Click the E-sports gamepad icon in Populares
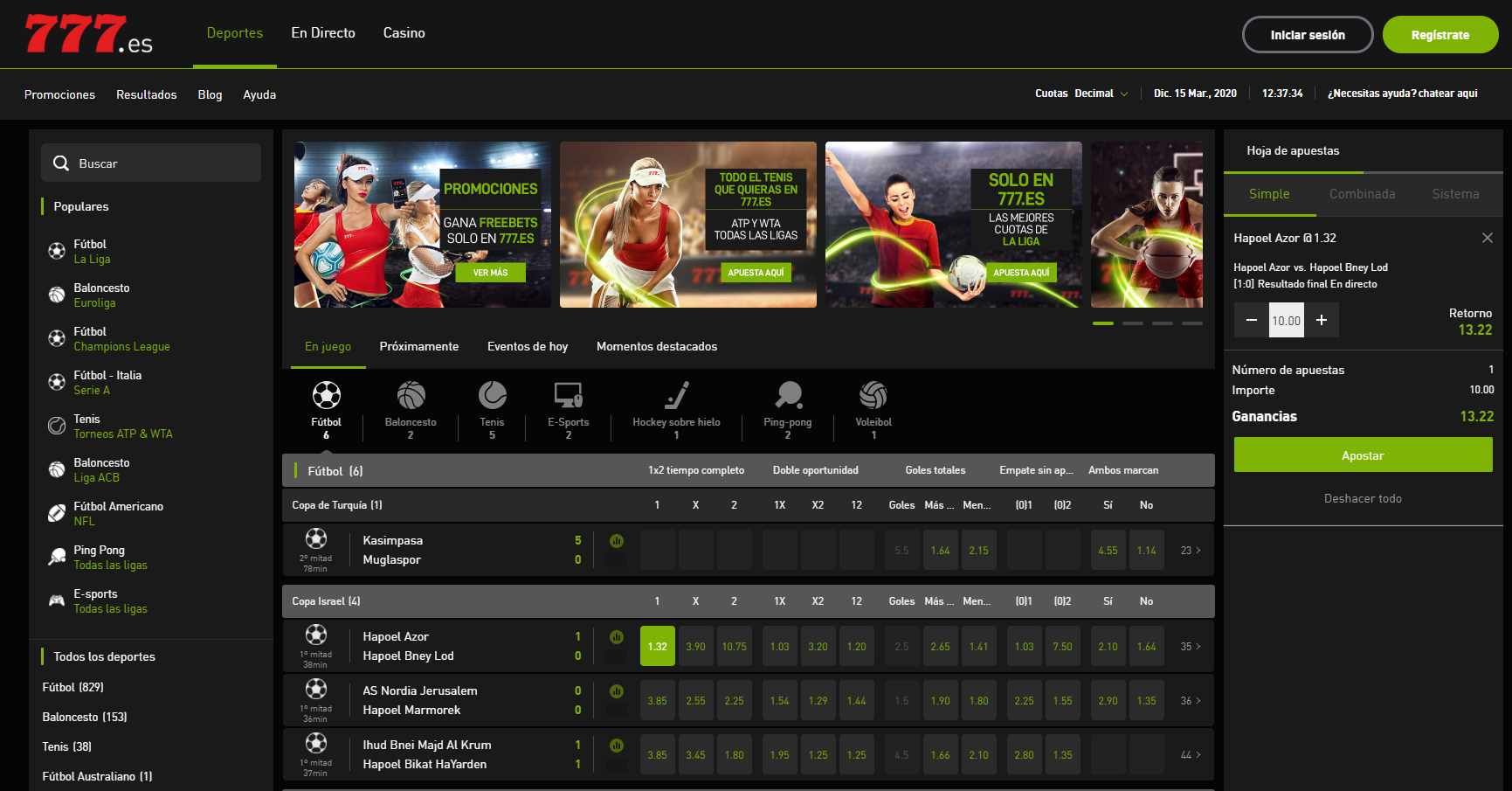This screenshot has height=791, width=1512. [57, 601]
